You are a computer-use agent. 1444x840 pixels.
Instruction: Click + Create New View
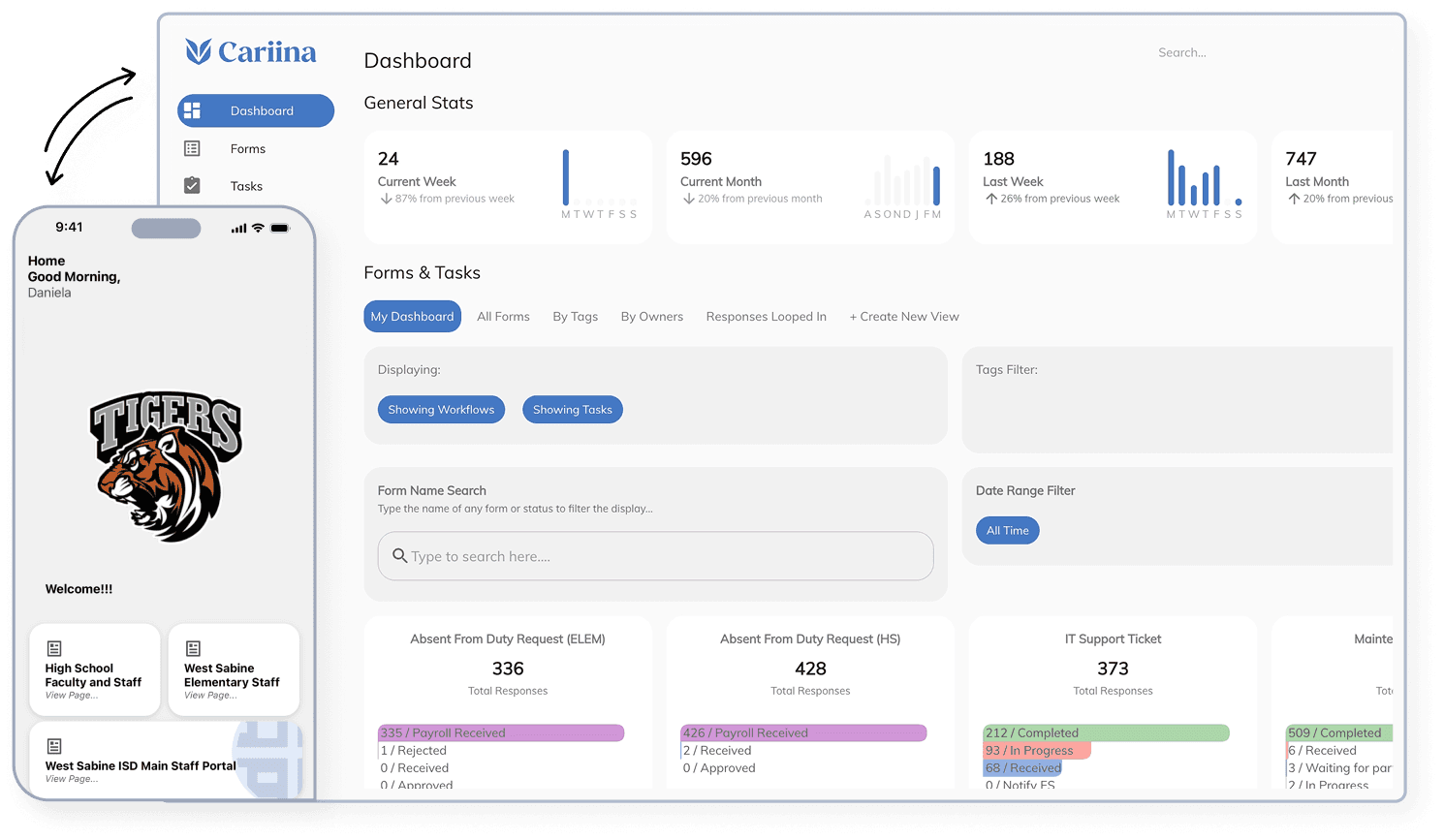point(904,317)
